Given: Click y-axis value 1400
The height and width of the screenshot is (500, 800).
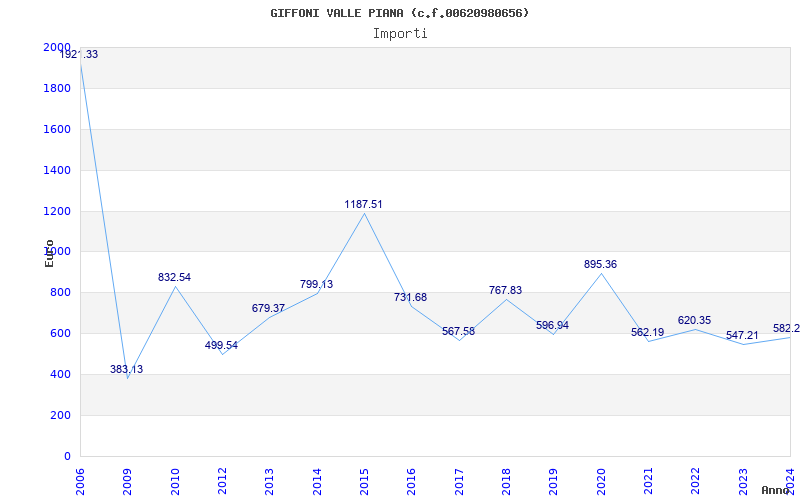Looking at the screenshot, I should (x=57, y=170).
